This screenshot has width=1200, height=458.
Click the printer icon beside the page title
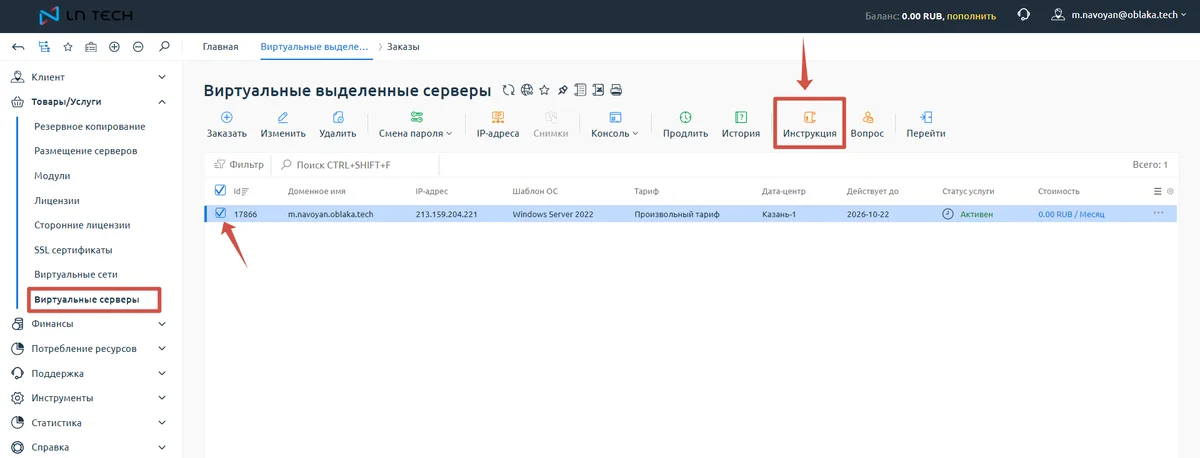pos(616,90)
